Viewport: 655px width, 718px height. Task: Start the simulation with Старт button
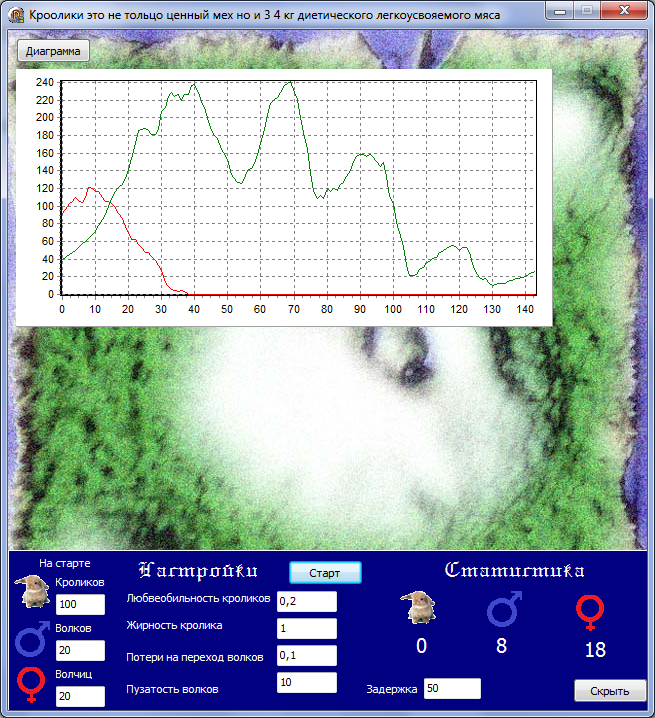pyautogui.click(x=325, y=573)
